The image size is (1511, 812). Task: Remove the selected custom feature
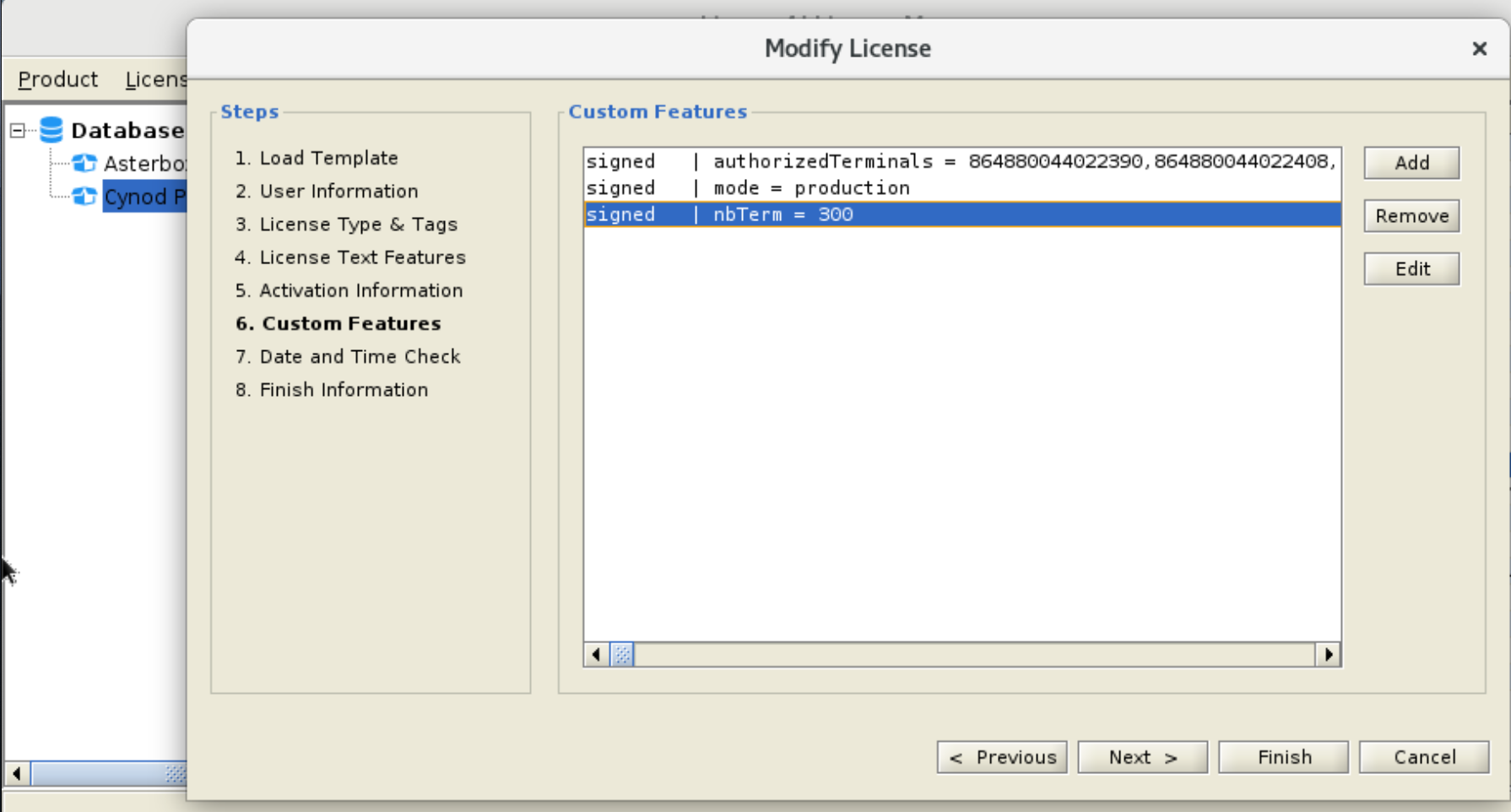click(x=1411, y=216)
